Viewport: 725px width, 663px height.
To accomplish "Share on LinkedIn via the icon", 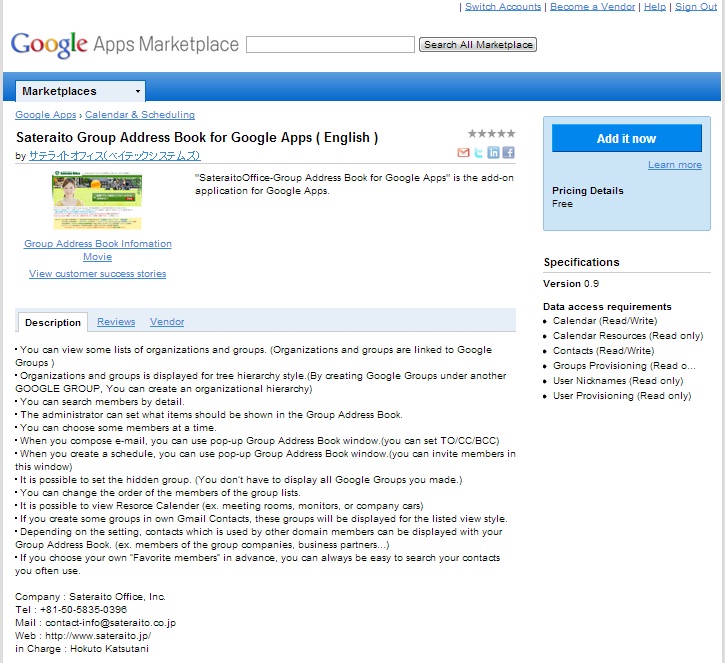I will coord(493,153).
